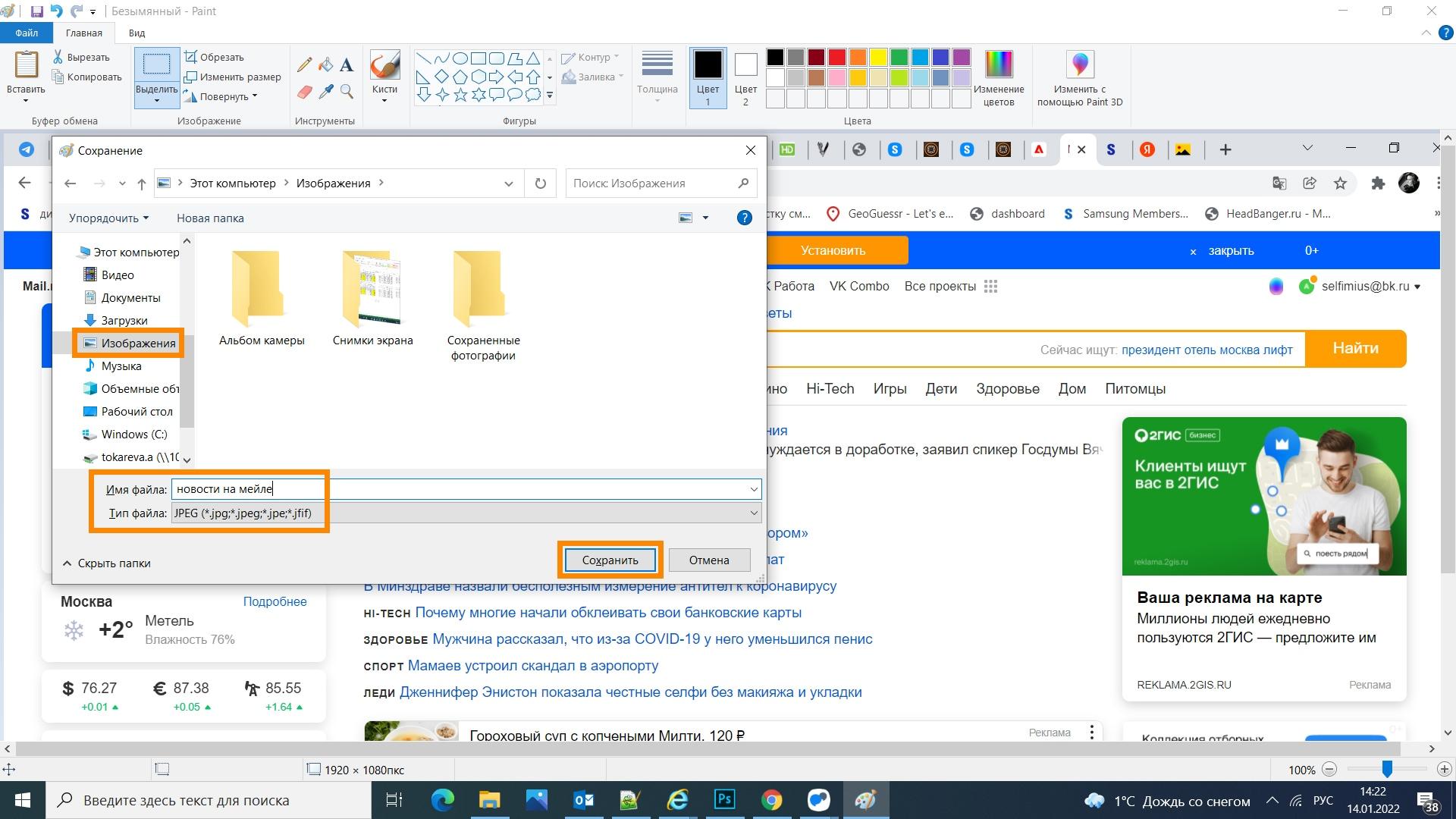Select the Pencil tool in Paint
The height and width of the screenshot is (819, 1456).
[x=304, y=65]
